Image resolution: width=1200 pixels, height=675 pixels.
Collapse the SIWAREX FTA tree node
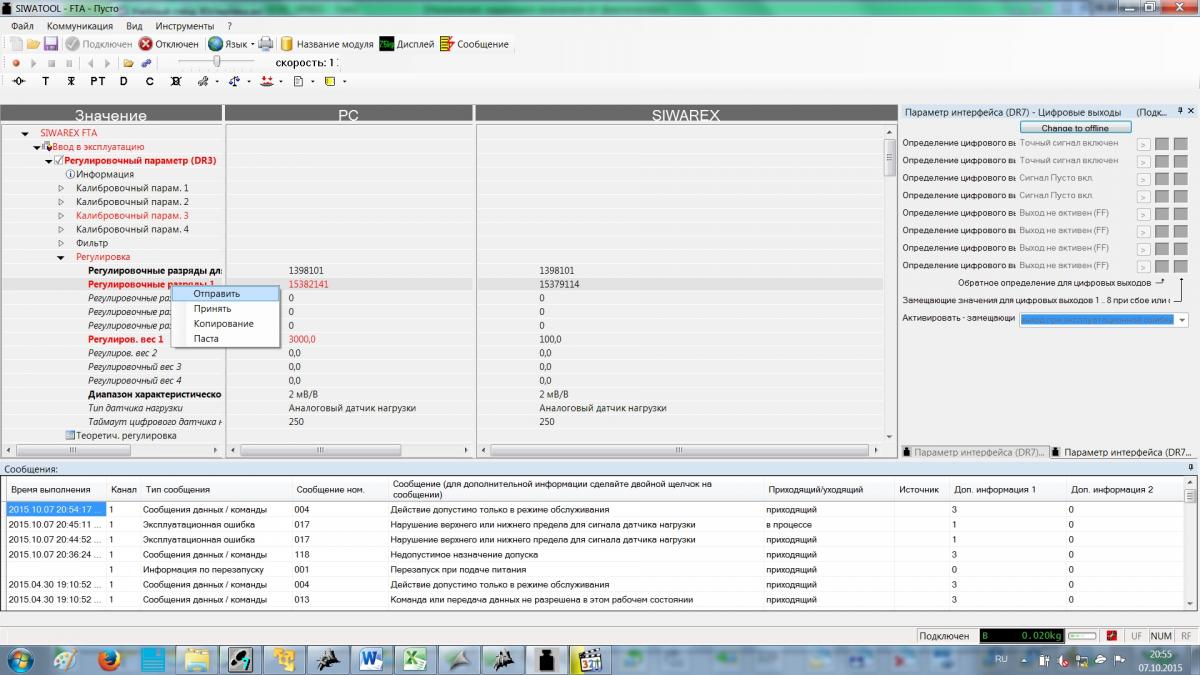[25, 133]
